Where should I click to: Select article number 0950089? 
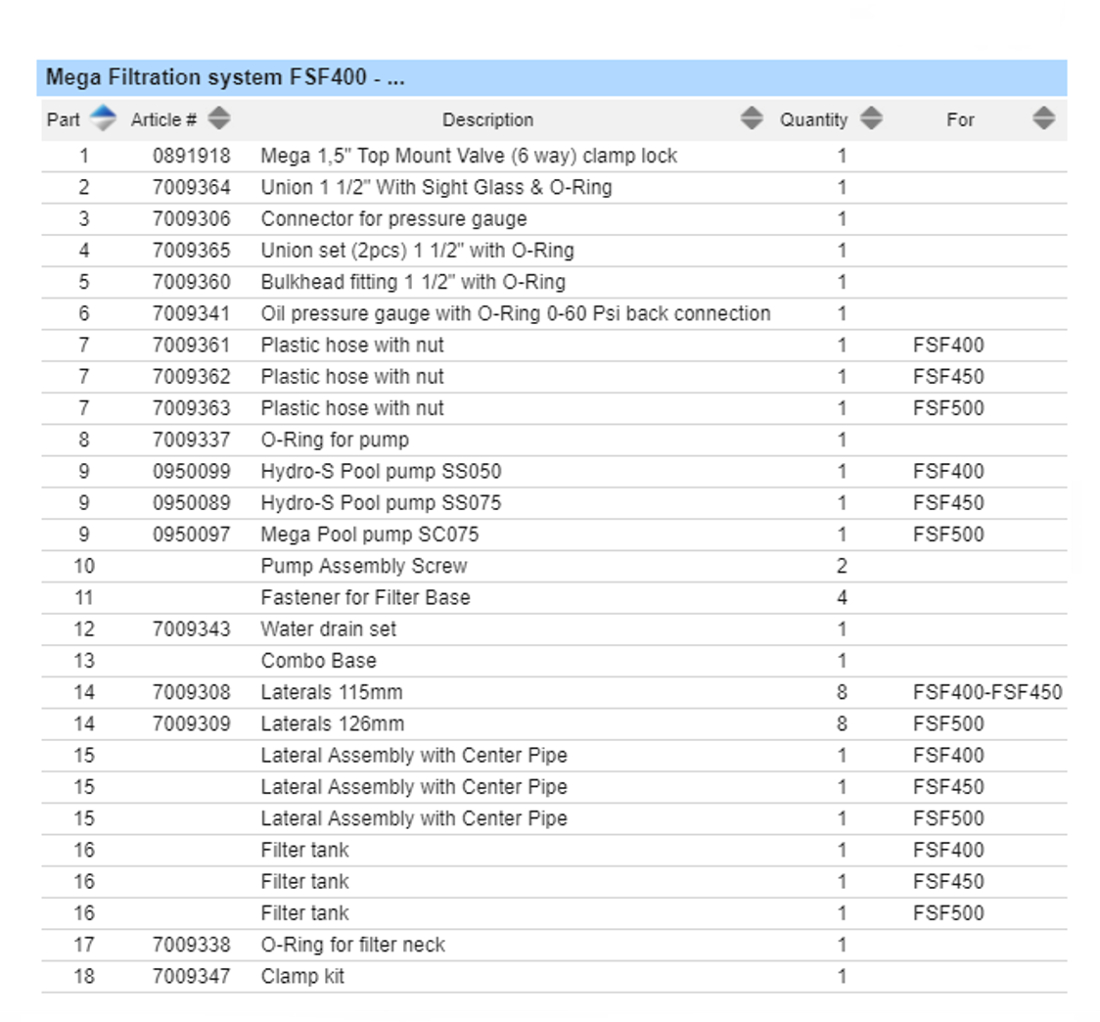[x=192, y=503]
